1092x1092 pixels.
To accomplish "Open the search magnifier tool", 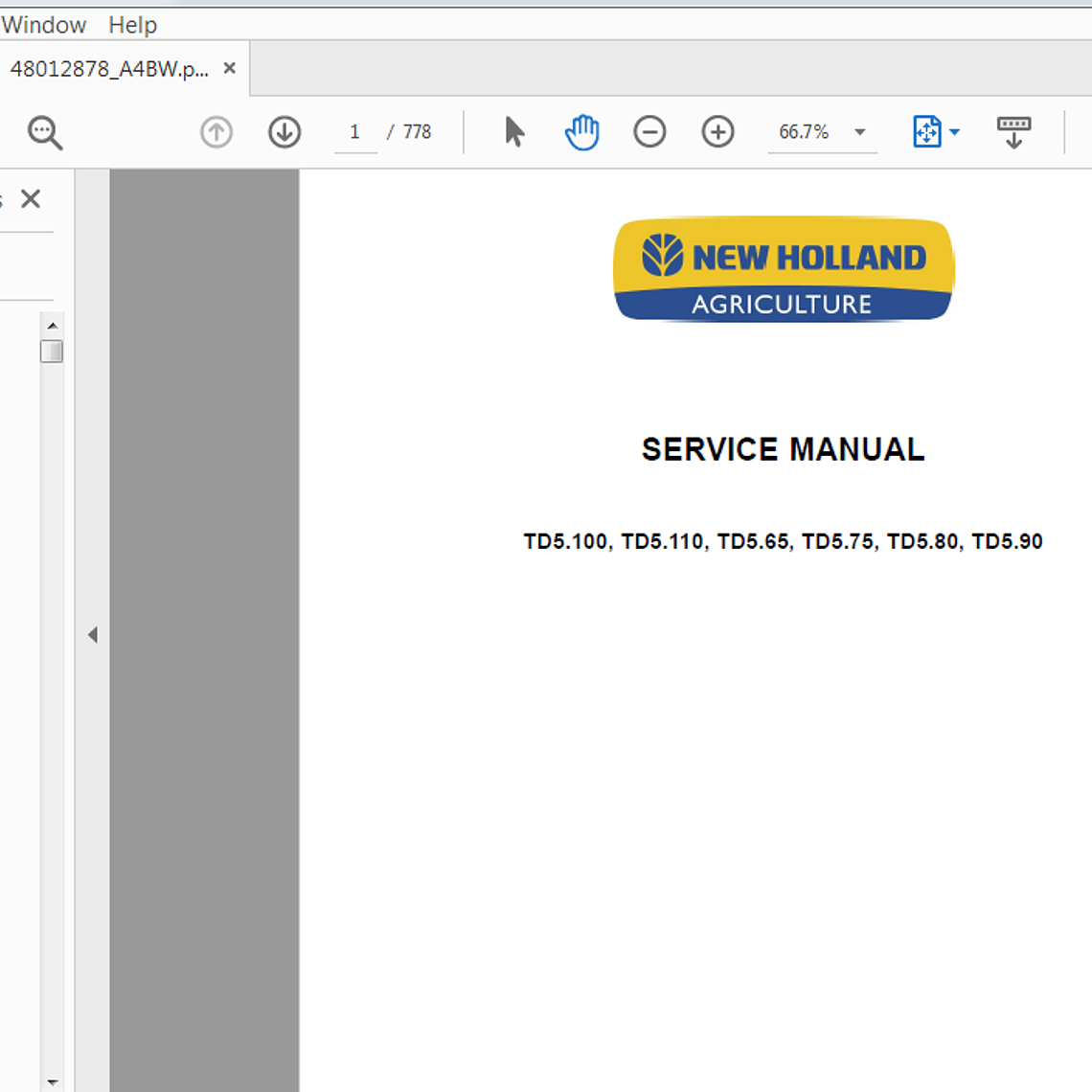I will click(42, 131).
